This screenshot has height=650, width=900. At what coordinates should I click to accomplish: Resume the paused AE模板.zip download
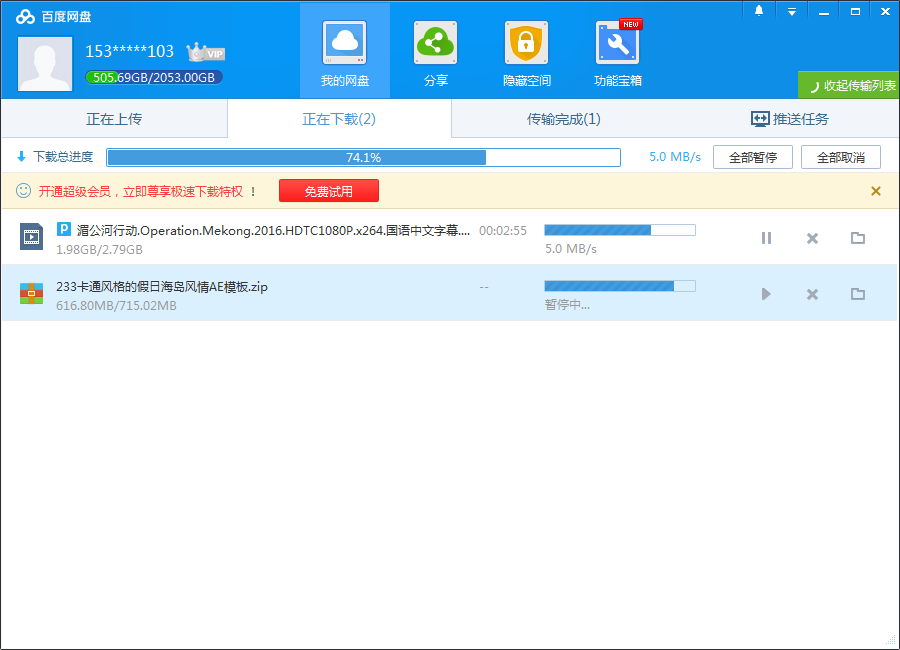click(x=766, y=294)
